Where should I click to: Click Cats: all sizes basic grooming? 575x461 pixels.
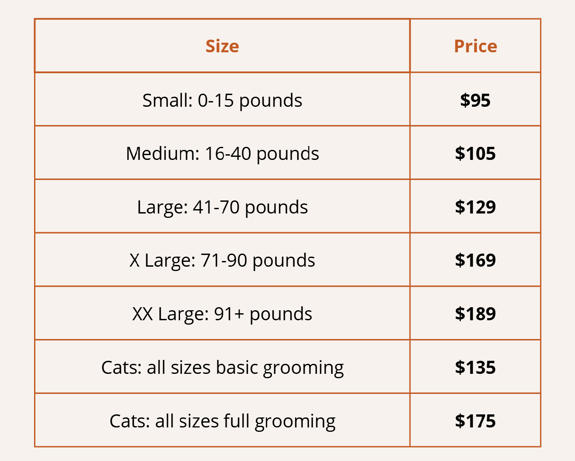[223, 367]
